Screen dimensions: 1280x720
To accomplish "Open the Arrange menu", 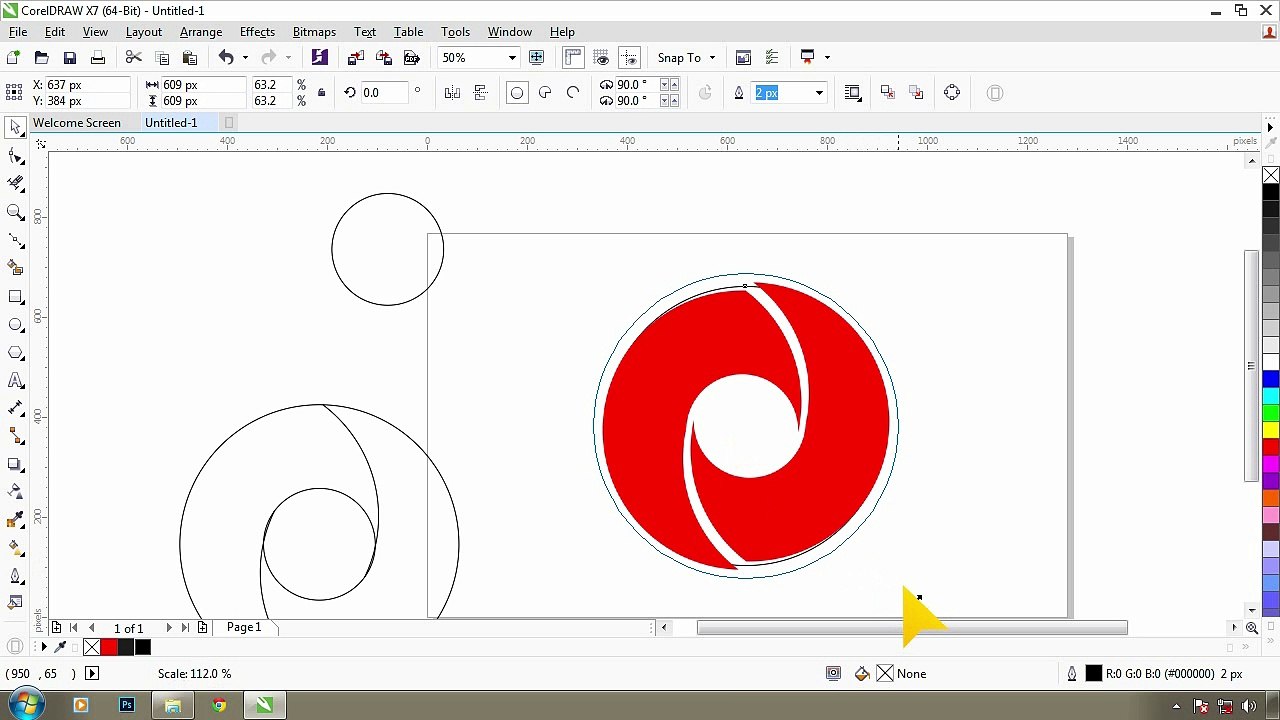I will 201,32.
